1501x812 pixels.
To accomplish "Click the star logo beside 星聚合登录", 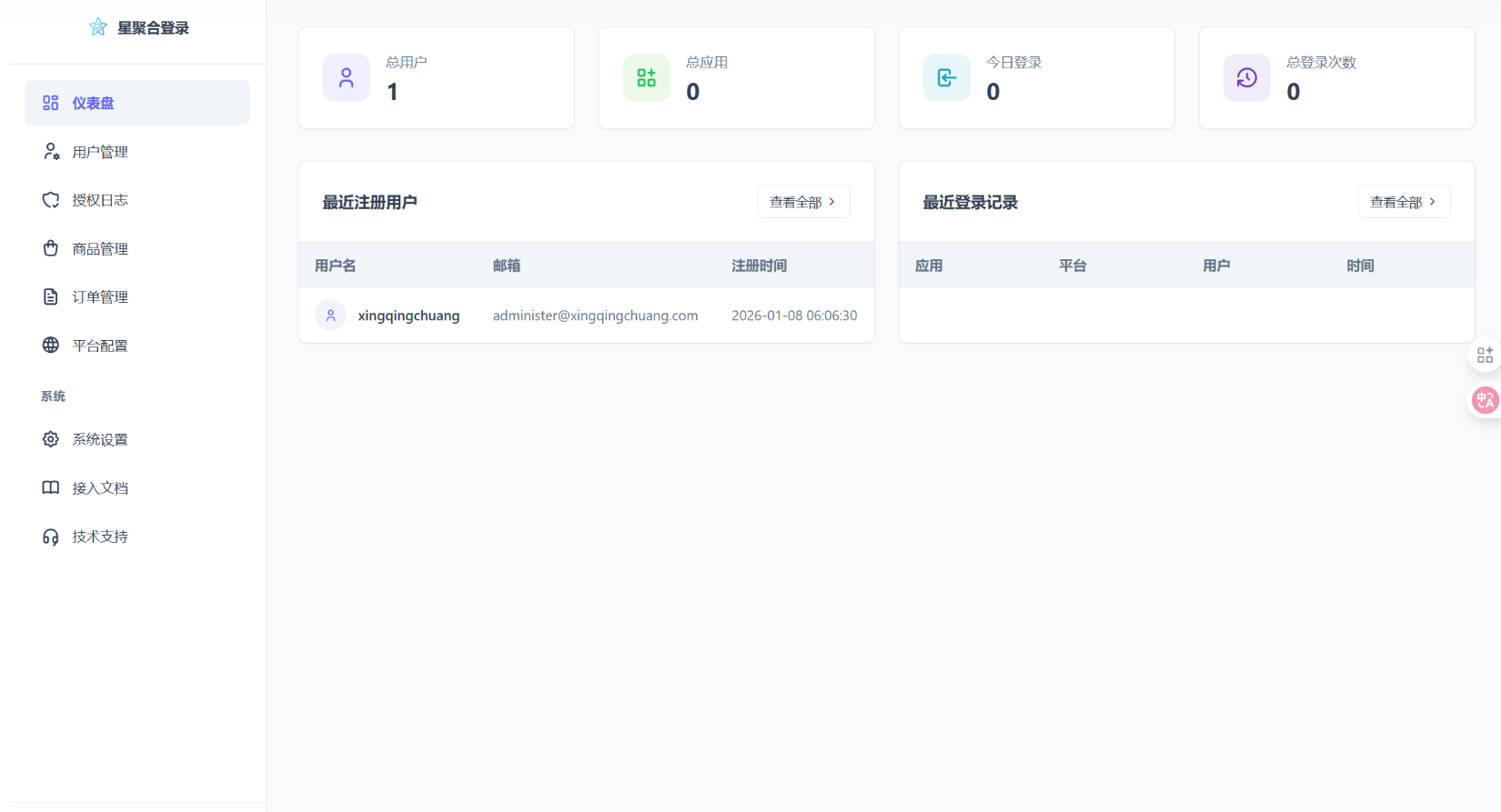I will point(98,27).
